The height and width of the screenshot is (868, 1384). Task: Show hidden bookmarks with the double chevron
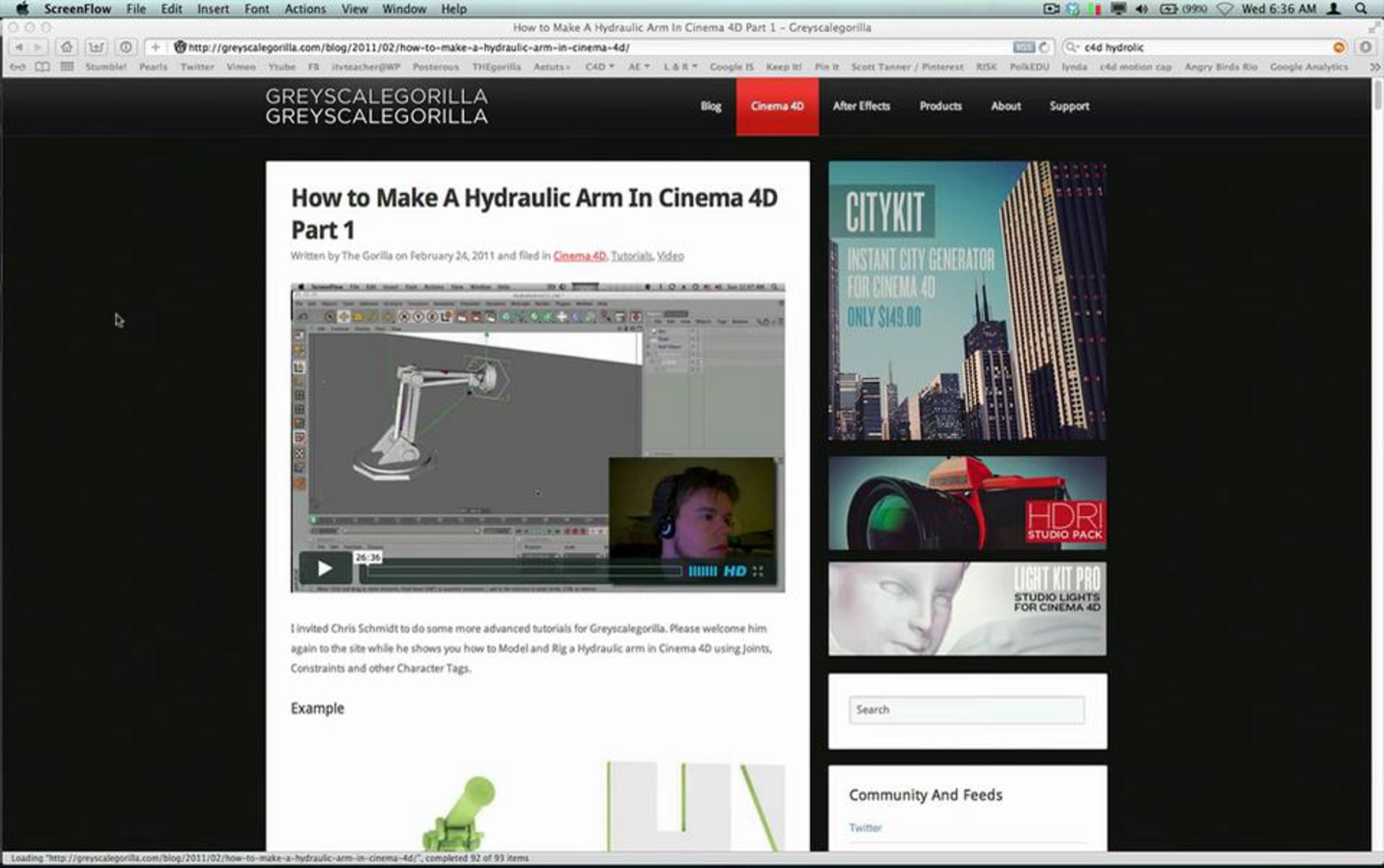point(1375,67)
